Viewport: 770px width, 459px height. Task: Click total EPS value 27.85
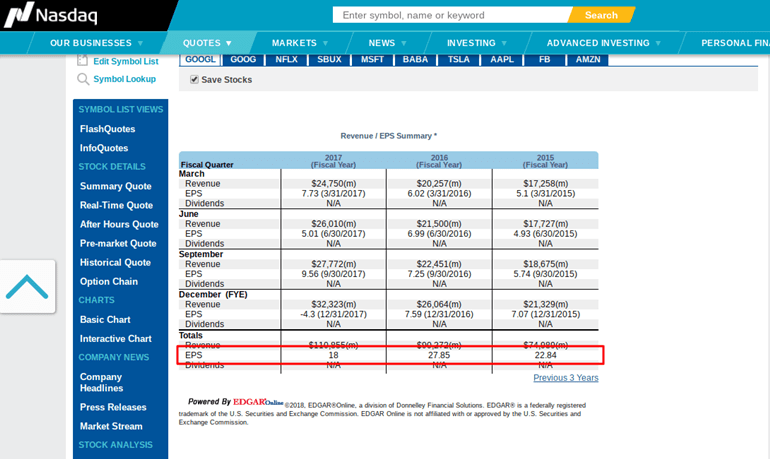(x=439, y=355)
